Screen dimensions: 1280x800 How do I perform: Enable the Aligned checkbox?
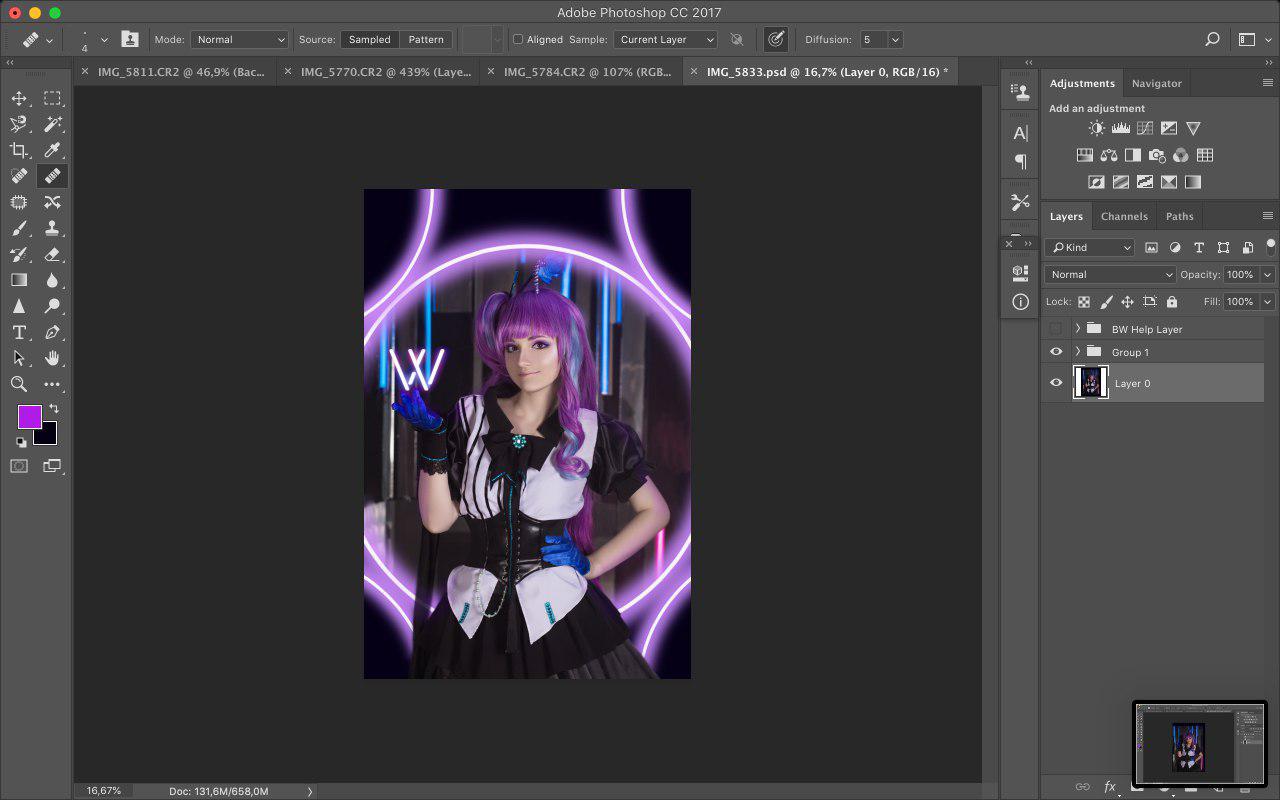tap(518, 40)
